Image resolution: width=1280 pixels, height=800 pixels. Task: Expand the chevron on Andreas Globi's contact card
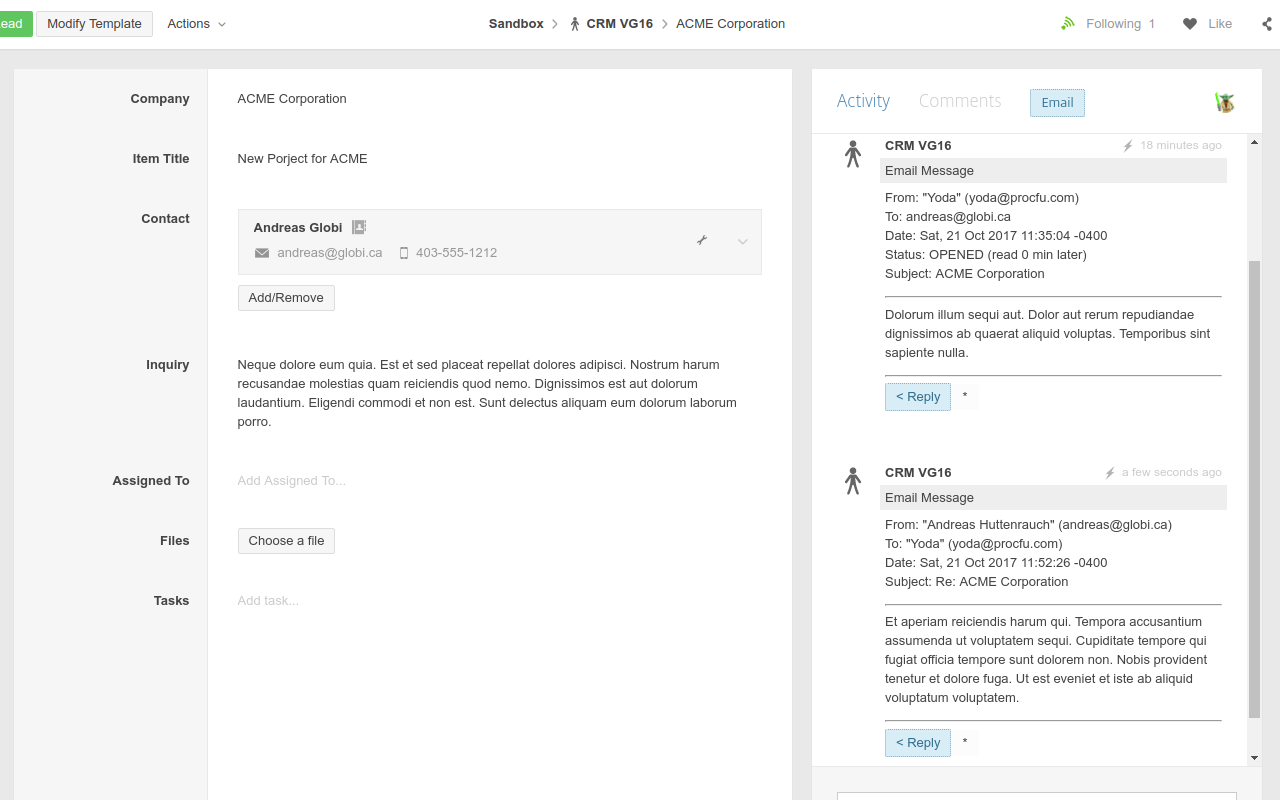pos(742,241)
